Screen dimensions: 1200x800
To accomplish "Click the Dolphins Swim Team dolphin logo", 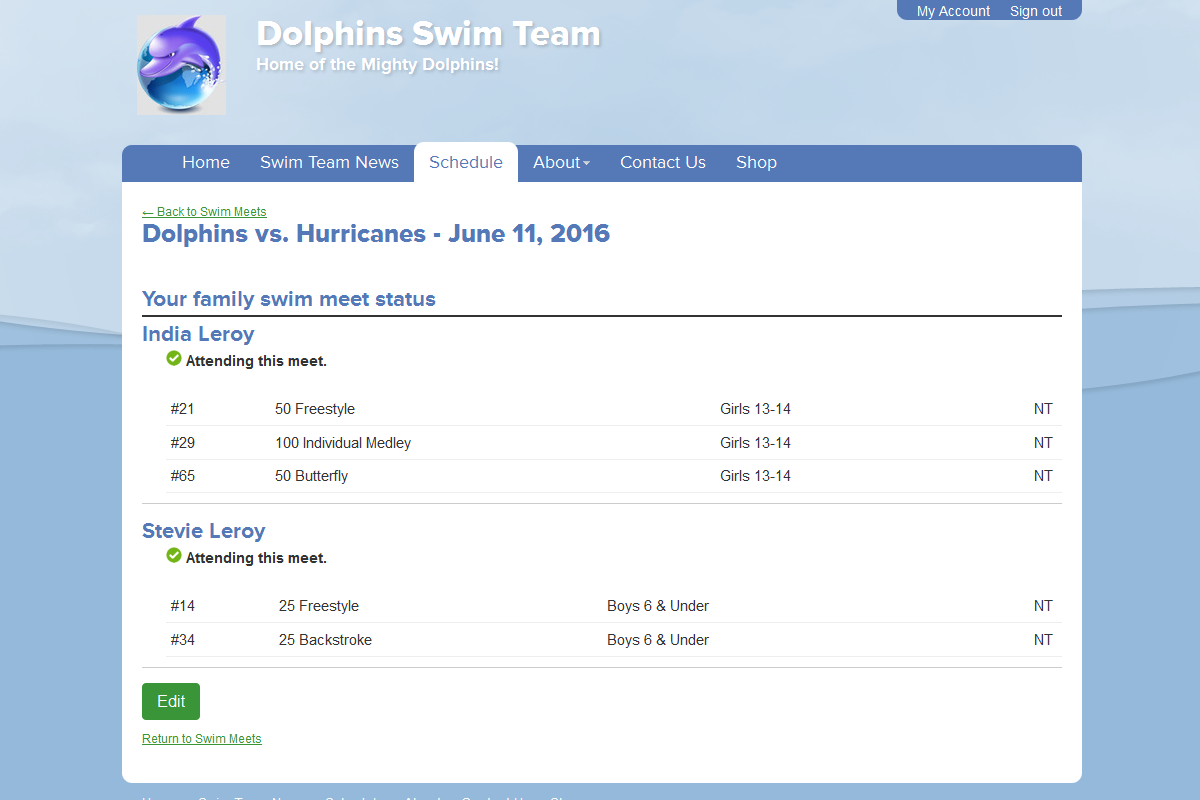I will click(x=181, y=64).
